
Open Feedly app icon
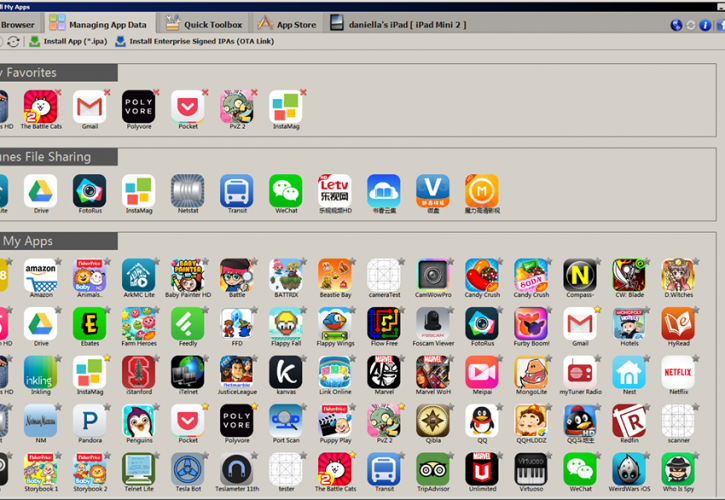coord(188,324)
